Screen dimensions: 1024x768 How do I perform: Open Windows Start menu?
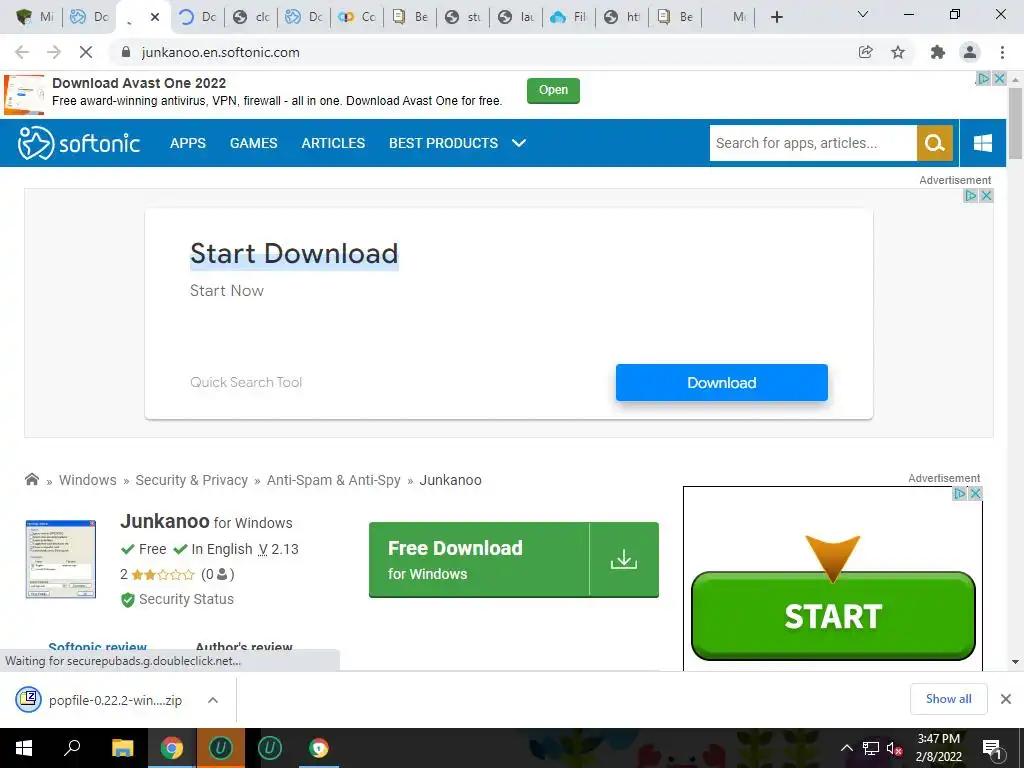point(24,748)
